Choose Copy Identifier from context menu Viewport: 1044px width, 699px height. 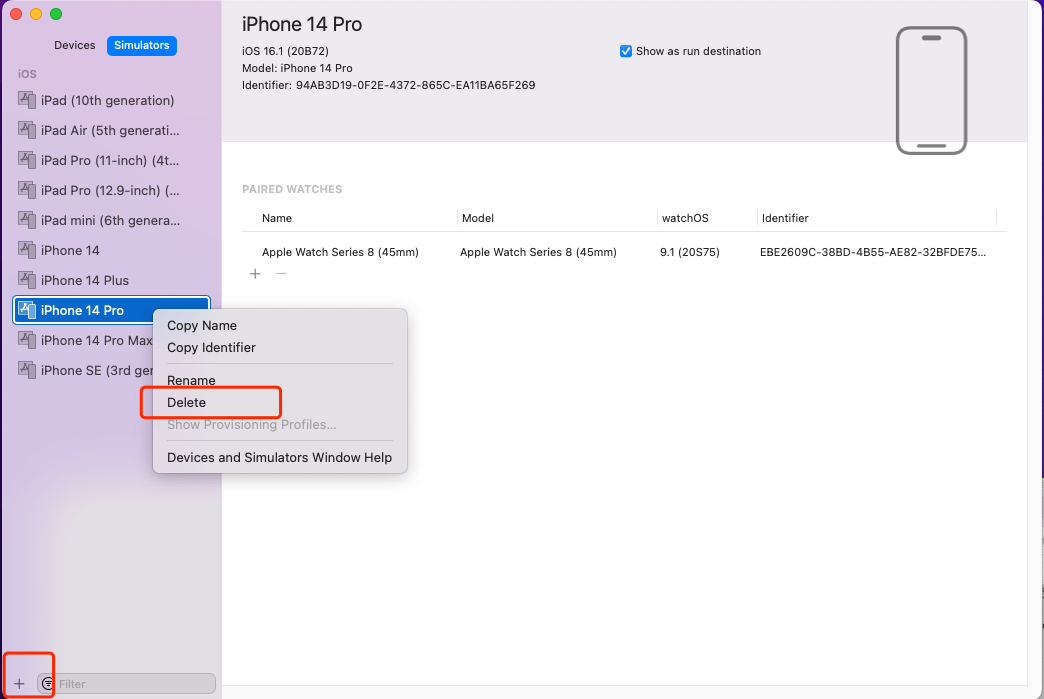[211, 347]
